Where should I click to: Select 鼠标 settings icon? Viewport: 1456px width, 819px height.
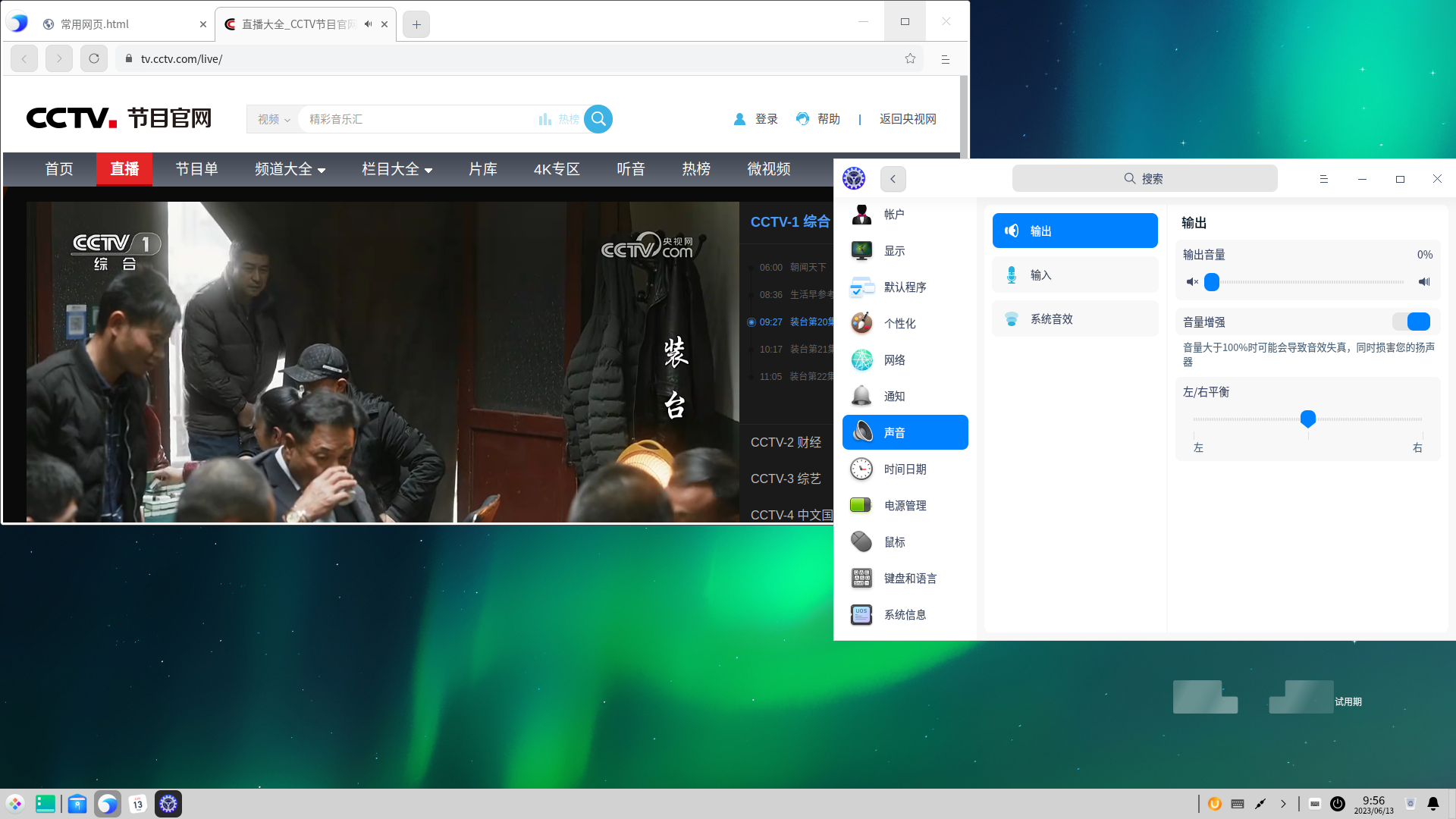pyautogui.click(x=861, y=541)
